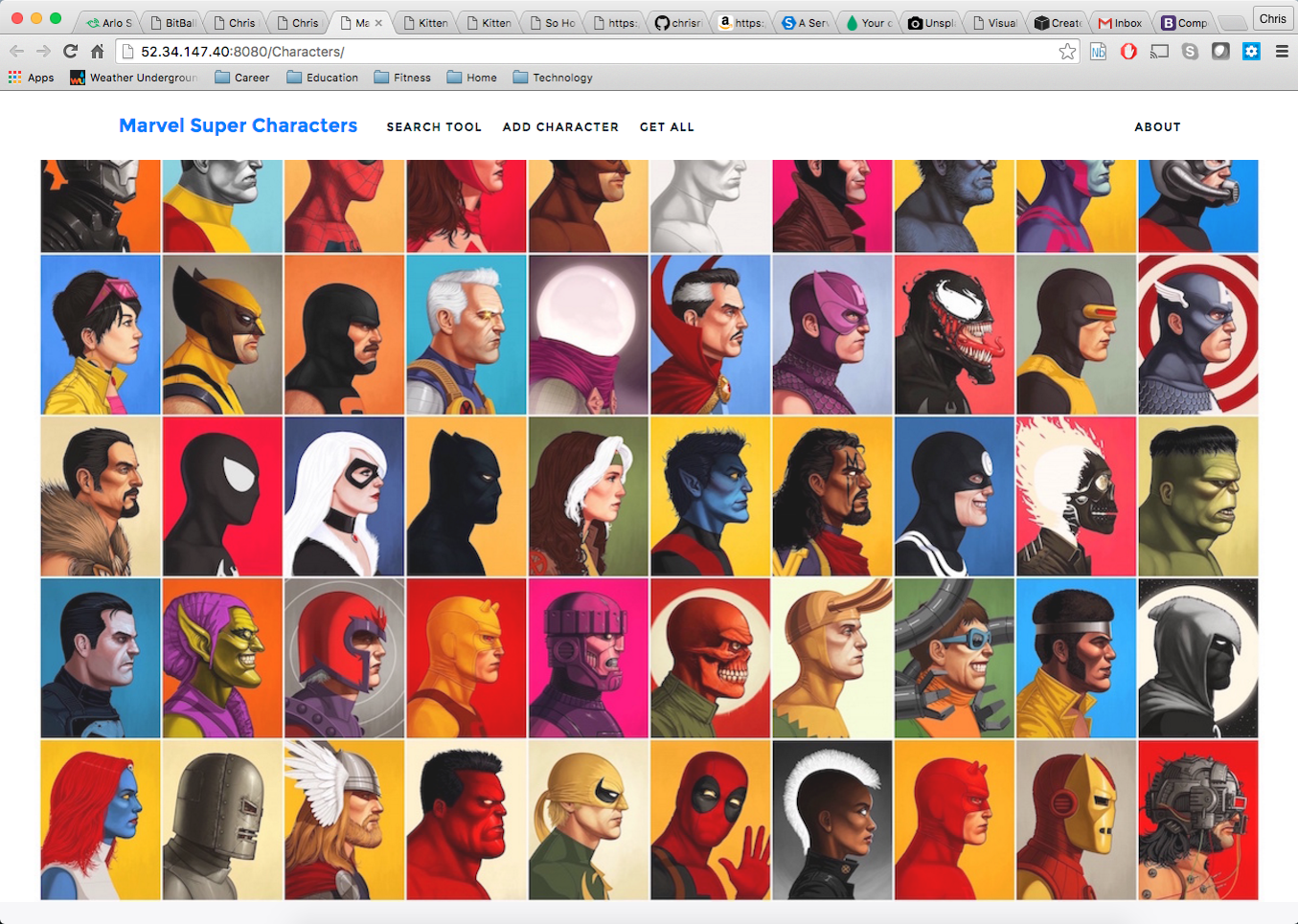Open the ABOUT page
Screen dimensions: 1298x924
pyautogui.click(x=1157, y=126)
